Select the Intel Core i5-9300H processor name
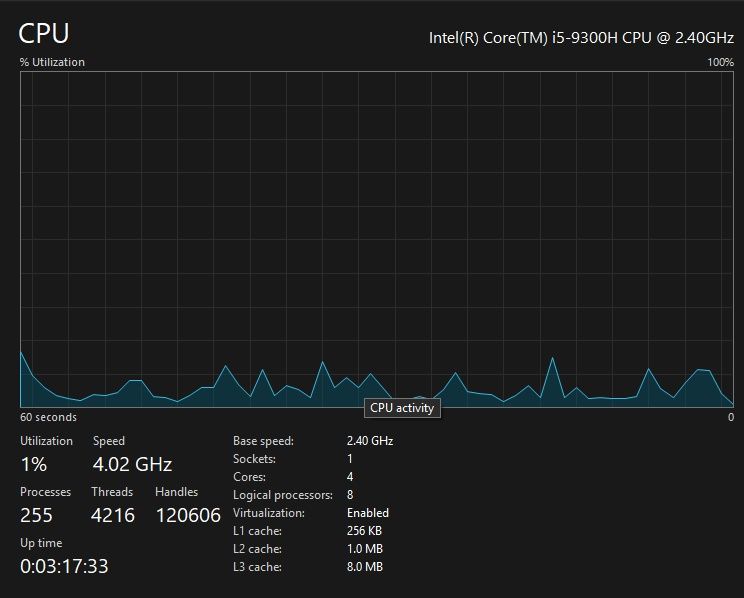The height and width of the screenshot is (598, 744). (581, 37)
